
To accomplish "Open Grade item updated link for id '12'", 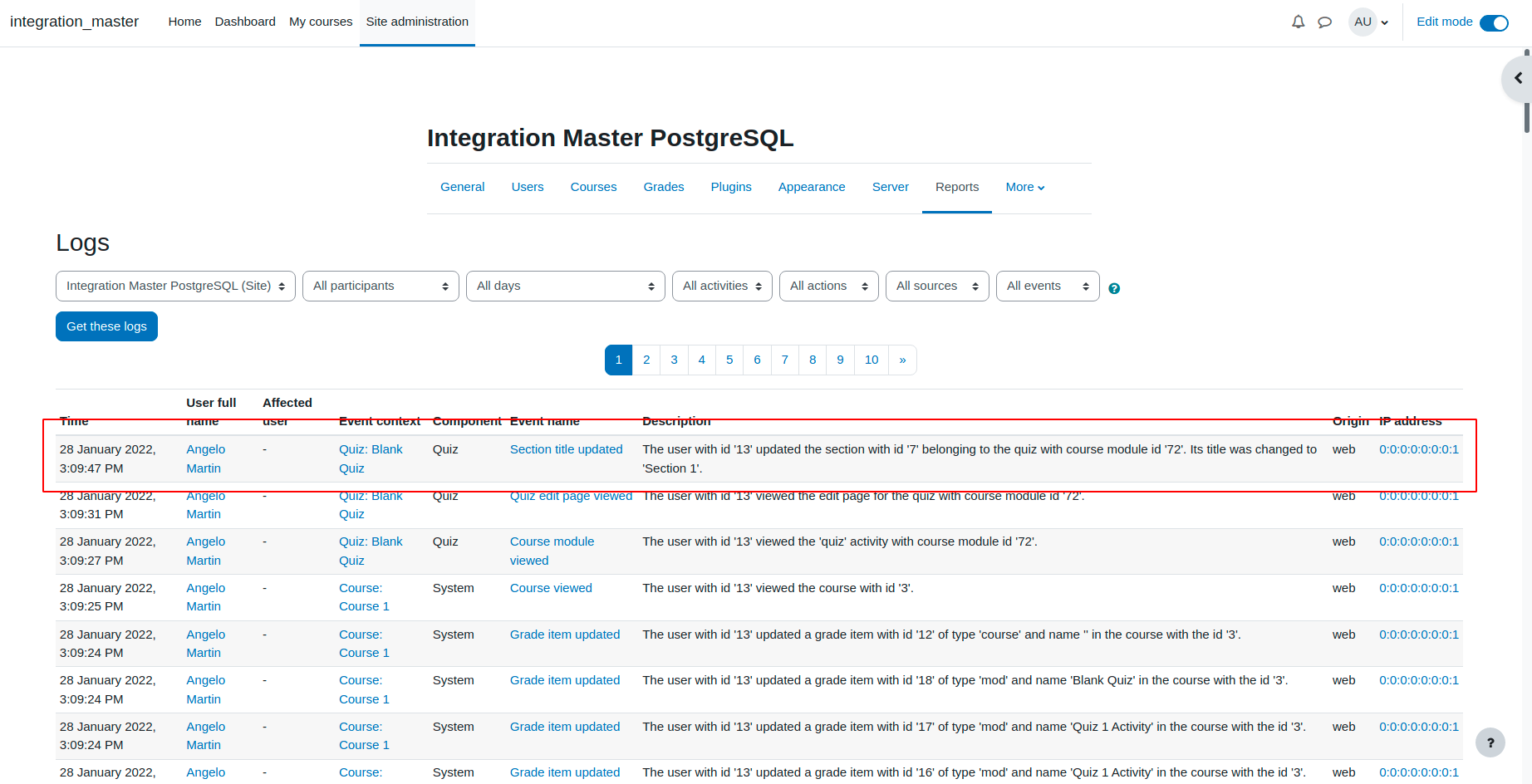I will point(565,635).
